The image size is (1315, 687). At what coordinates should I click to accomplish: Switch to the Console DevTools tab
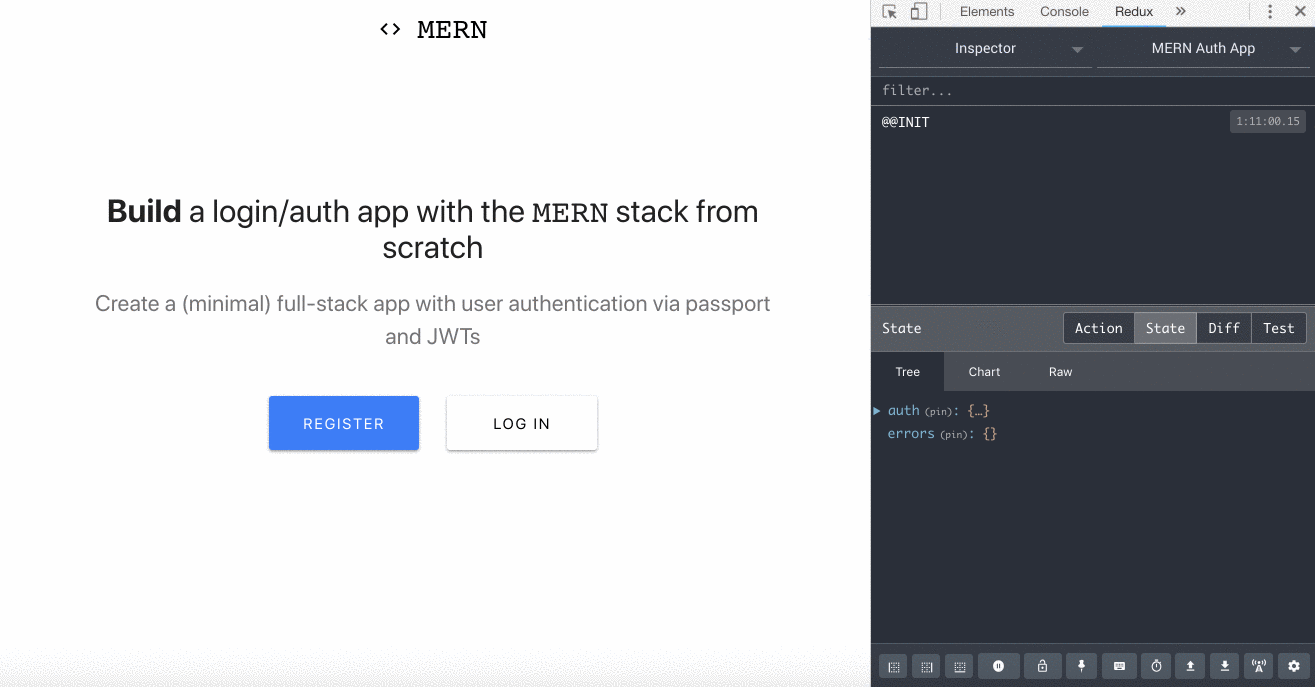(1064, 12)
